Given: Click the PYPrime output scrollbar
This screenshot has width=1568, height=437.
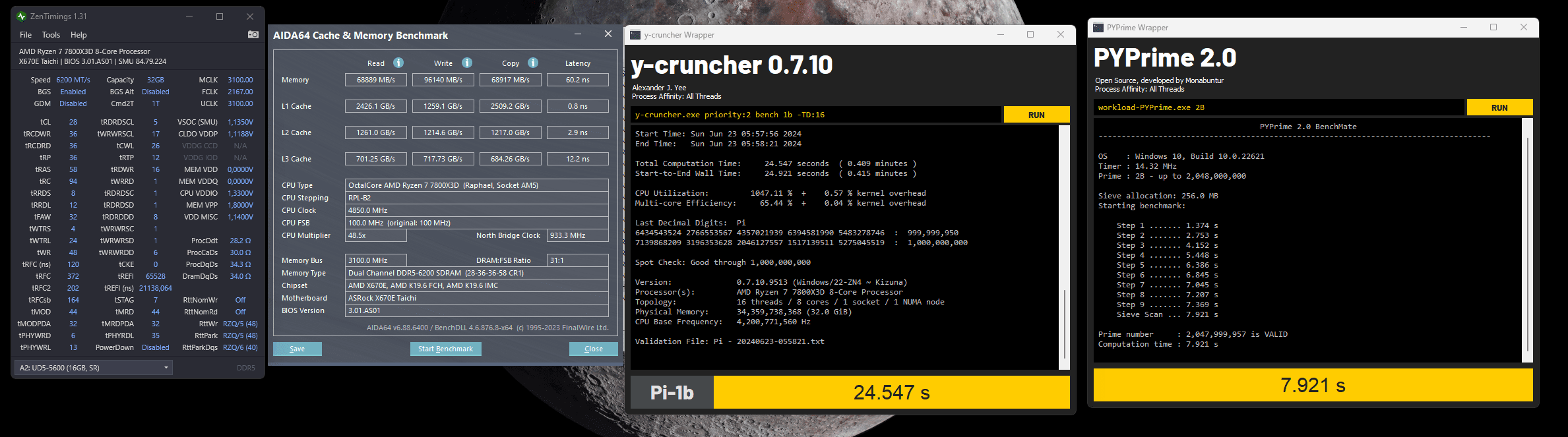Looking at the screenshot, I should [x=1526, y=241].
